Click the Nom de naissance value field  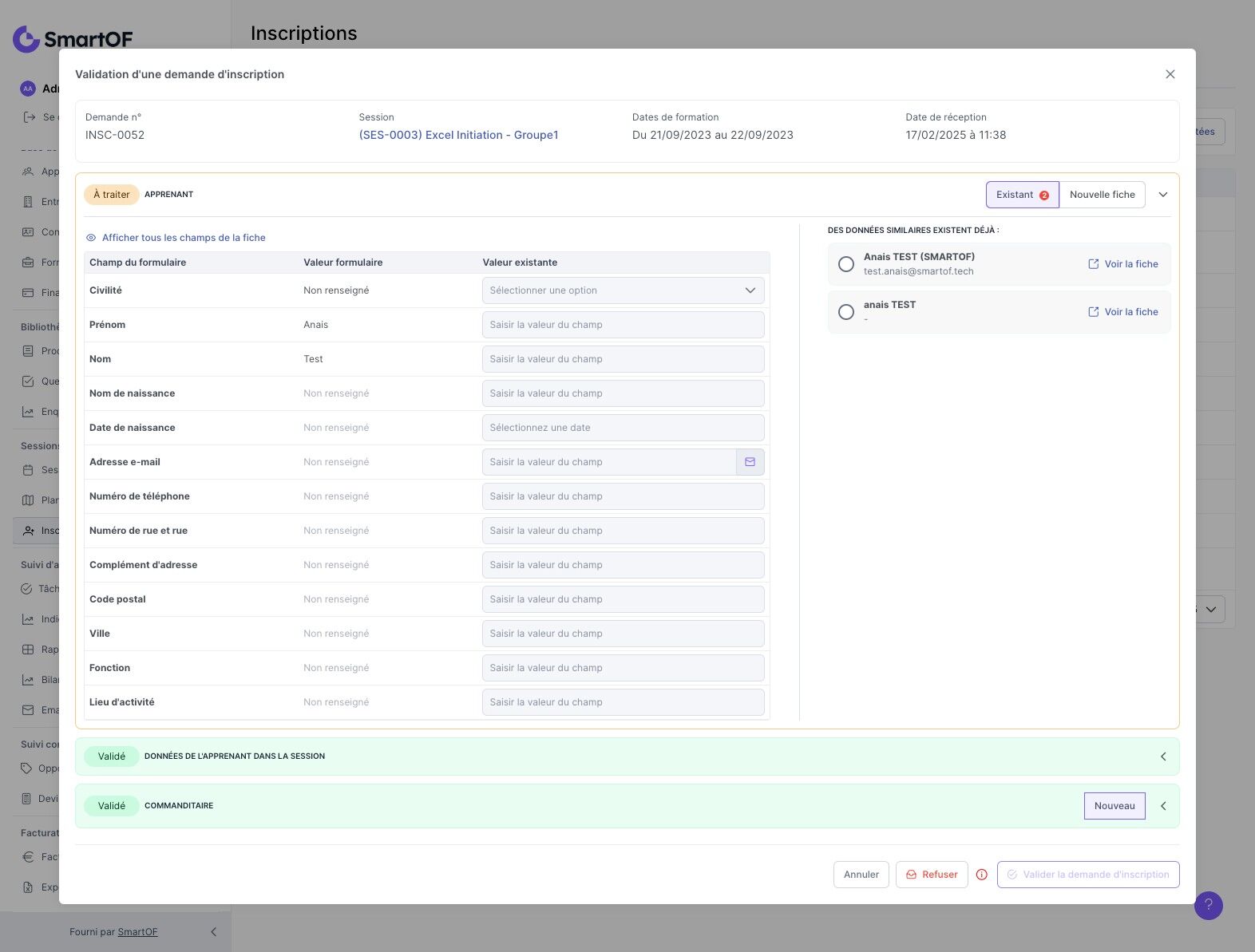[x=623, y=393]
